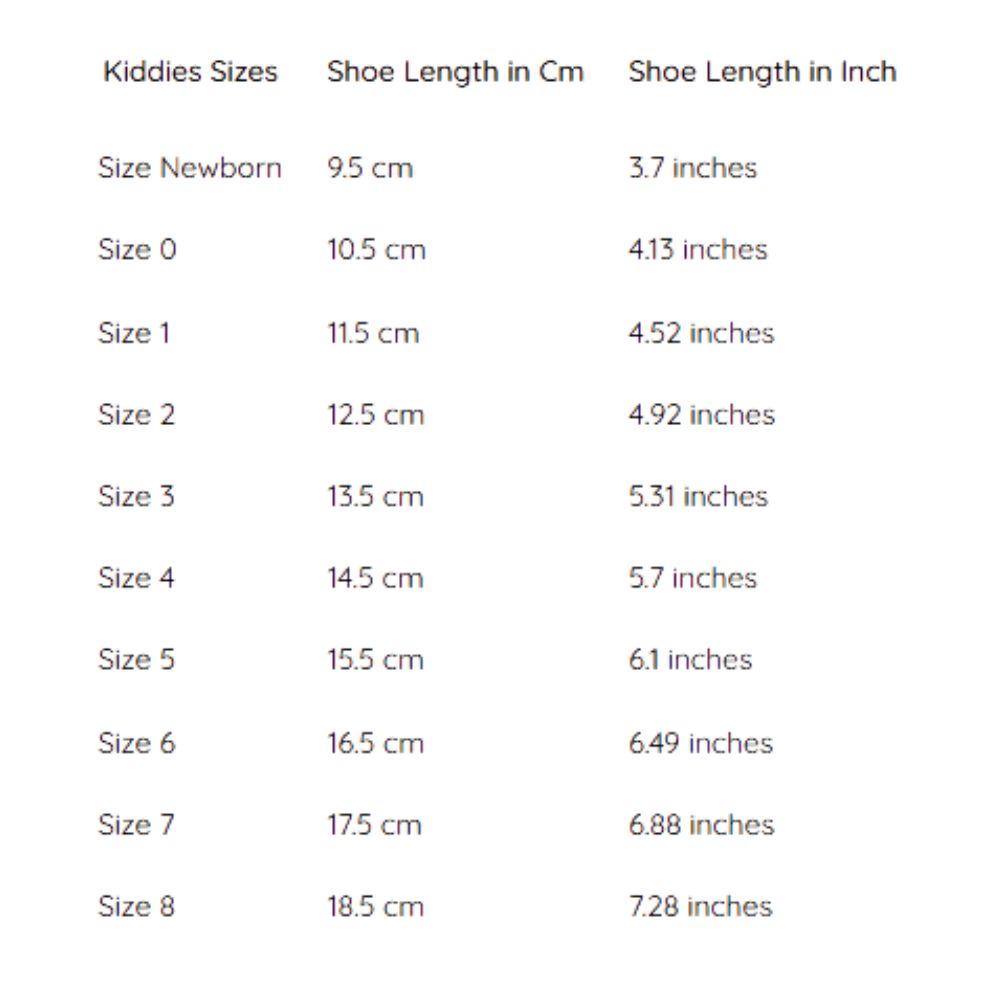Click the 4.52 inches value
1000x1000 pixels.
point(701,332)
